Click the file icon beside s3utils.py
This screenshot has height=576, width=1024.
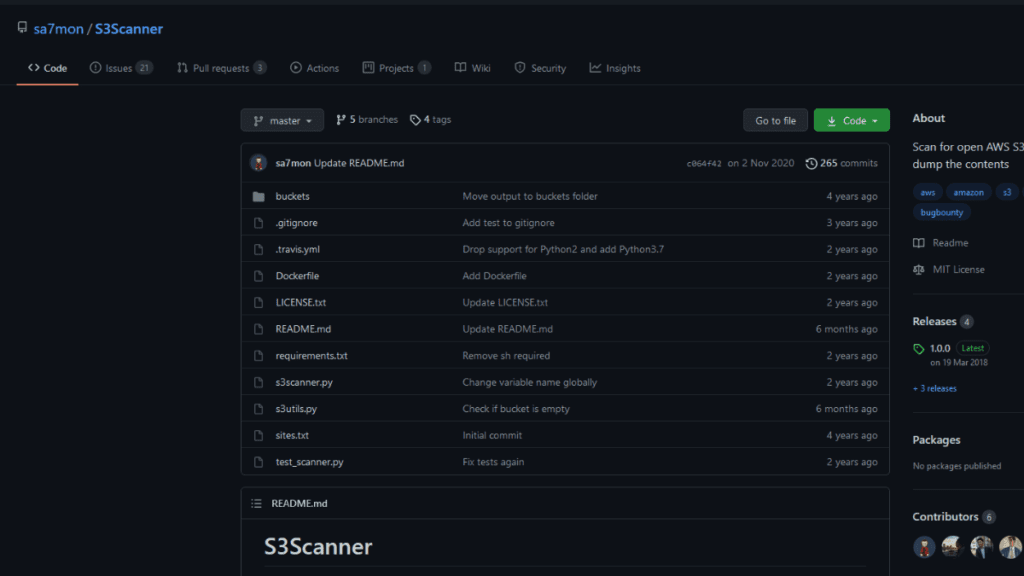pyautogui.click(x=259, y=409)
